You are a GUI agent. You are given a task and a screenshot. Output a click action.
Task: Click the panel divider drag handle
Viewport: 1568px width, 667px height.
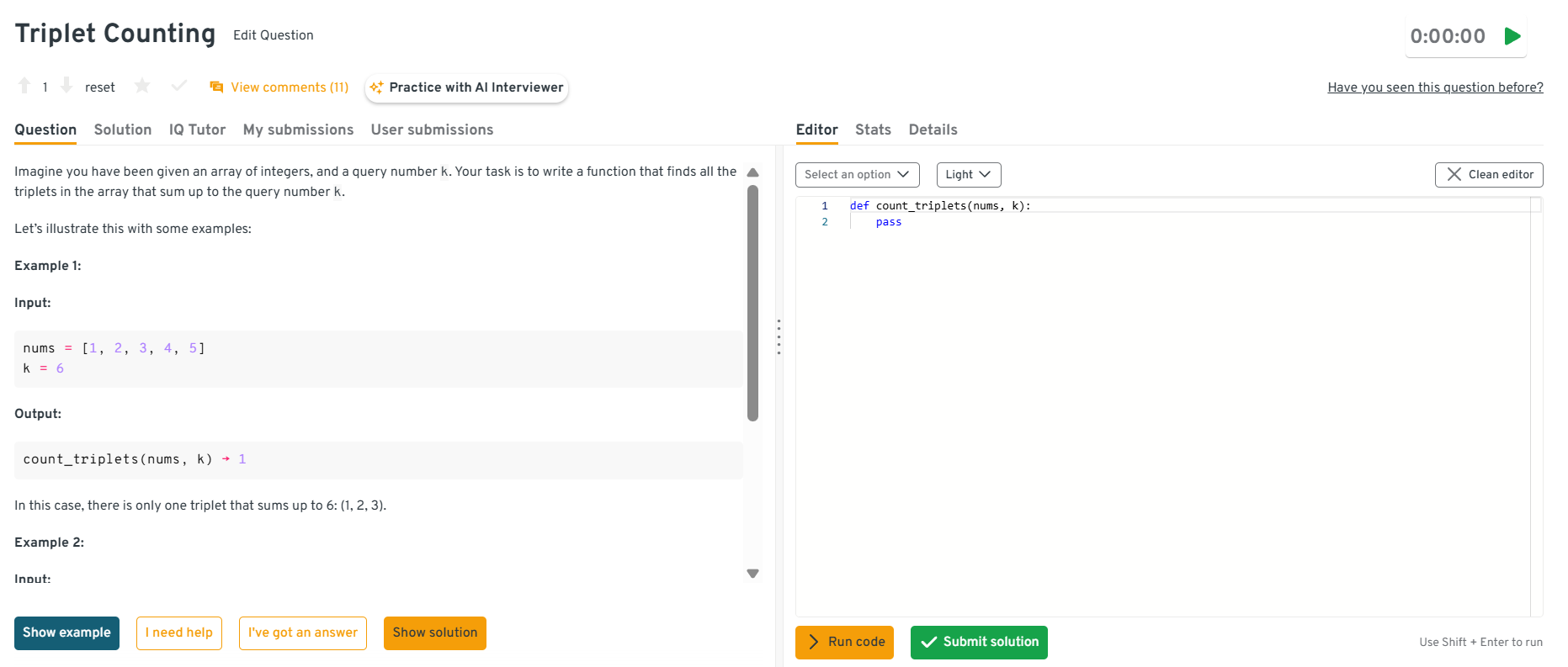[x=779, y=336]
